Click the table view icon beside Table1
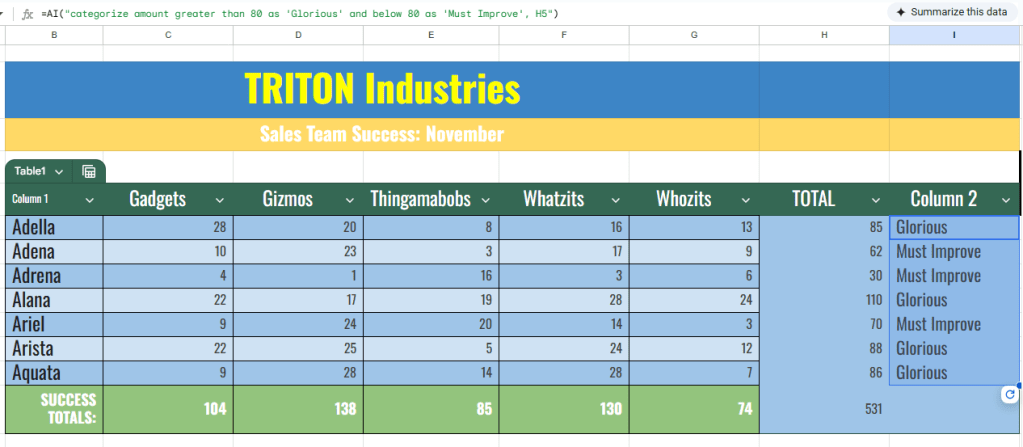The image size is (1023, 447). (88, 172)
